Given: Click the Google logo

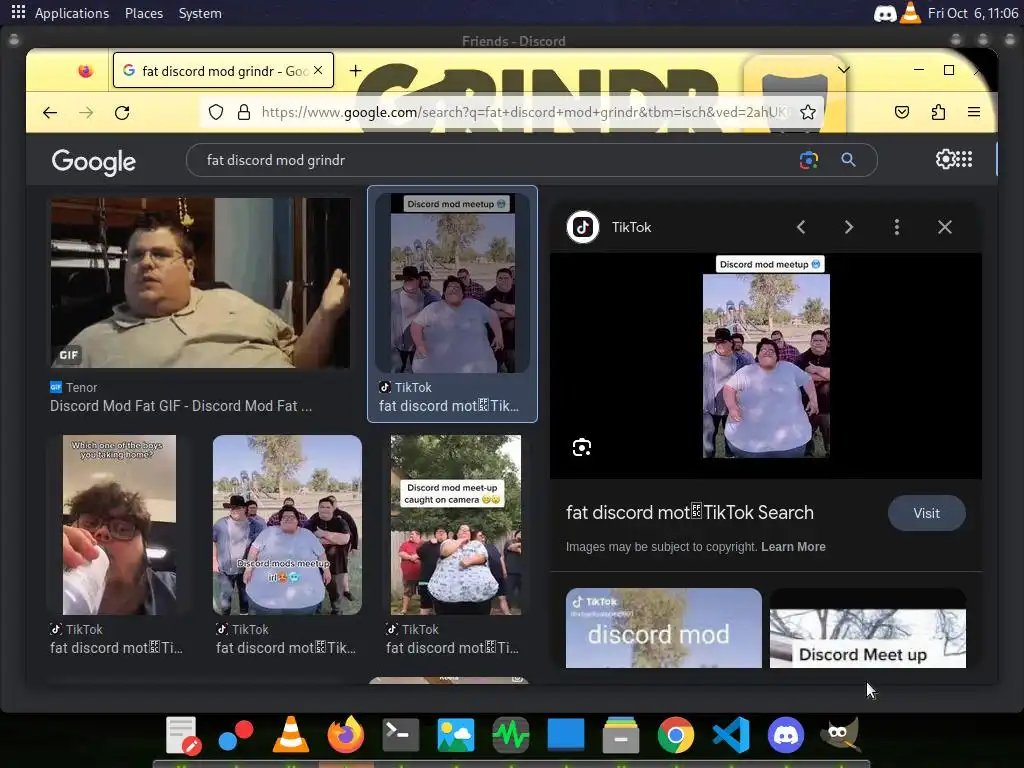Looking at the screenshot, I should pyautogui.click(x=93, y=161).
